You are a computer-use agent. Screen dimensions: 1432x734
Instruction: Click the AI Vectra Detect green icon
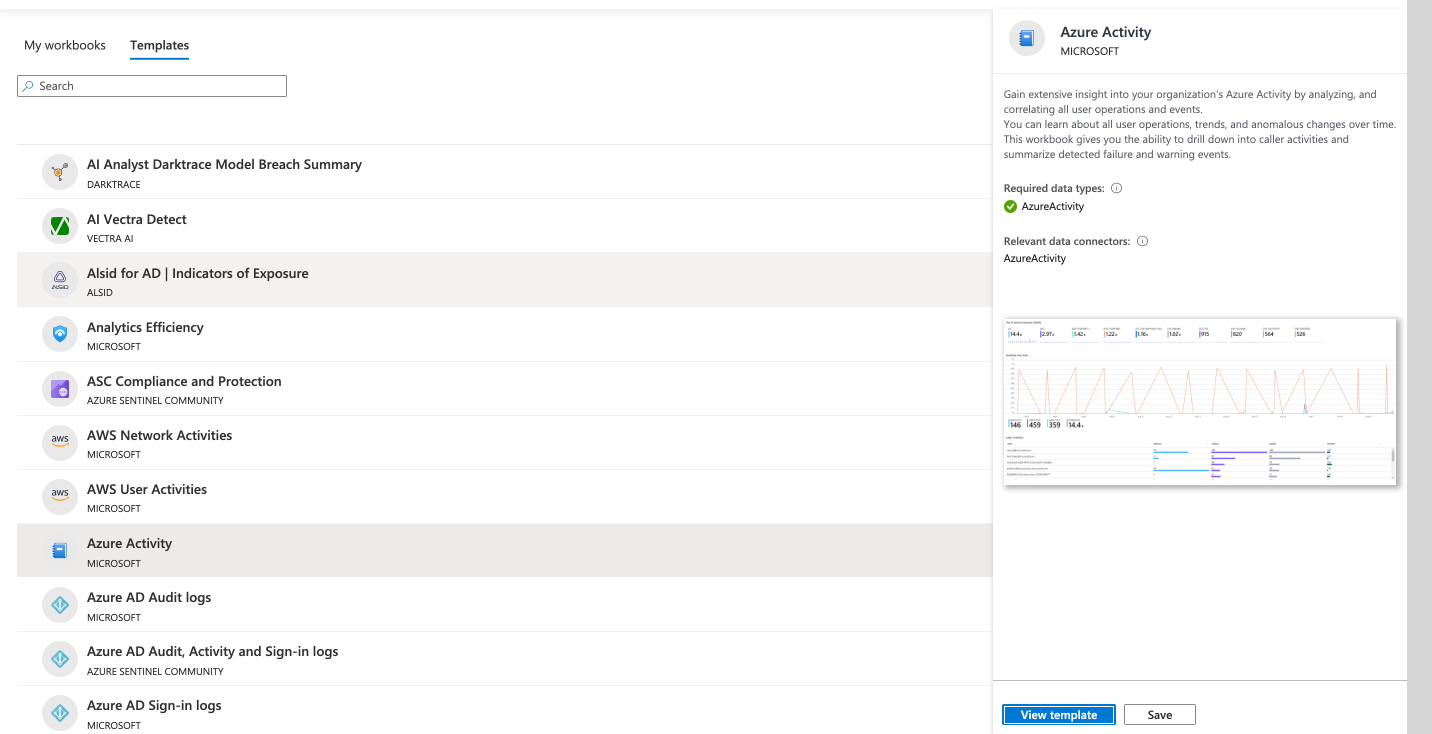[60, 226]
